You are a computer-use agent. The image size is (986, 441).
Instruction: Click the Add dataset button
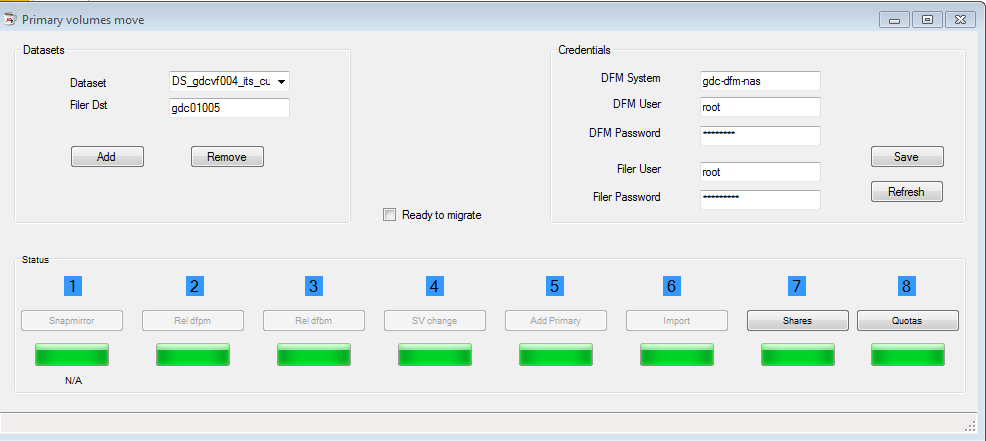click(108, 157)
